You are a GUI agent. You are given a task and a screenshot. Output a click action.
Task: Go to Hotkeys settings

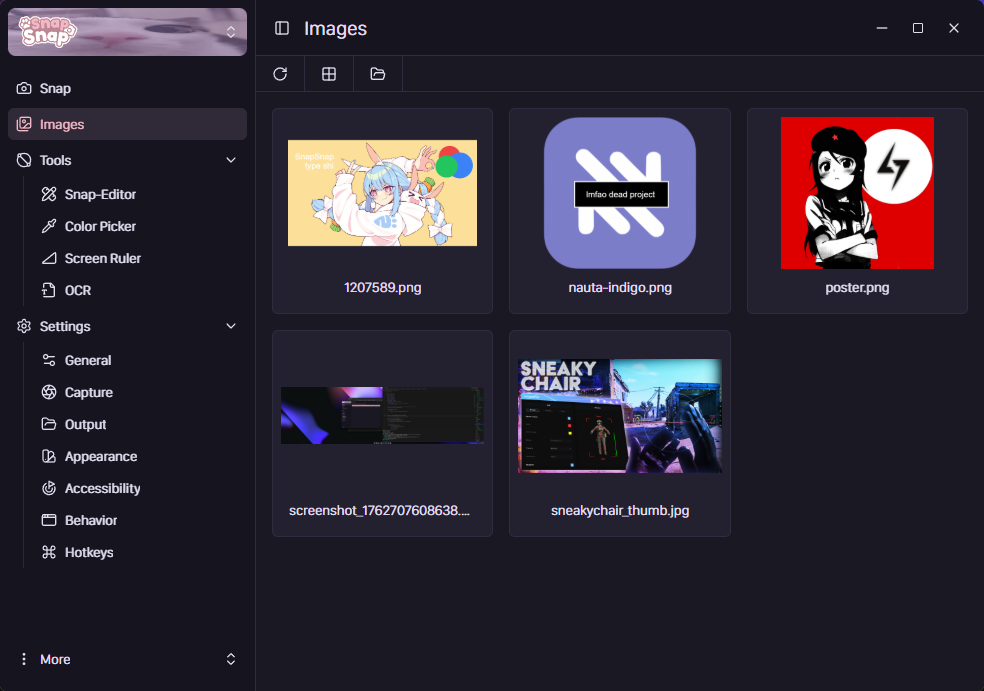coord(88,552)
